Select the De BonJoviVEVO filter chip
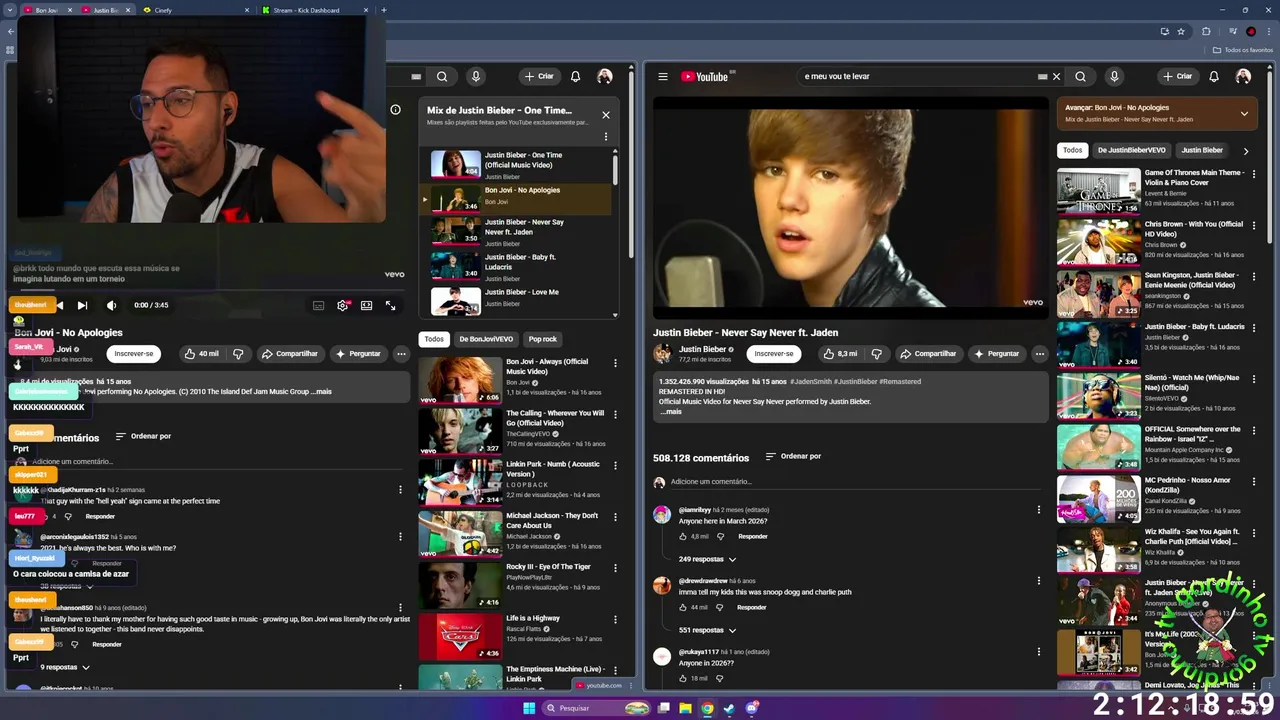 (x=486, y=339)
